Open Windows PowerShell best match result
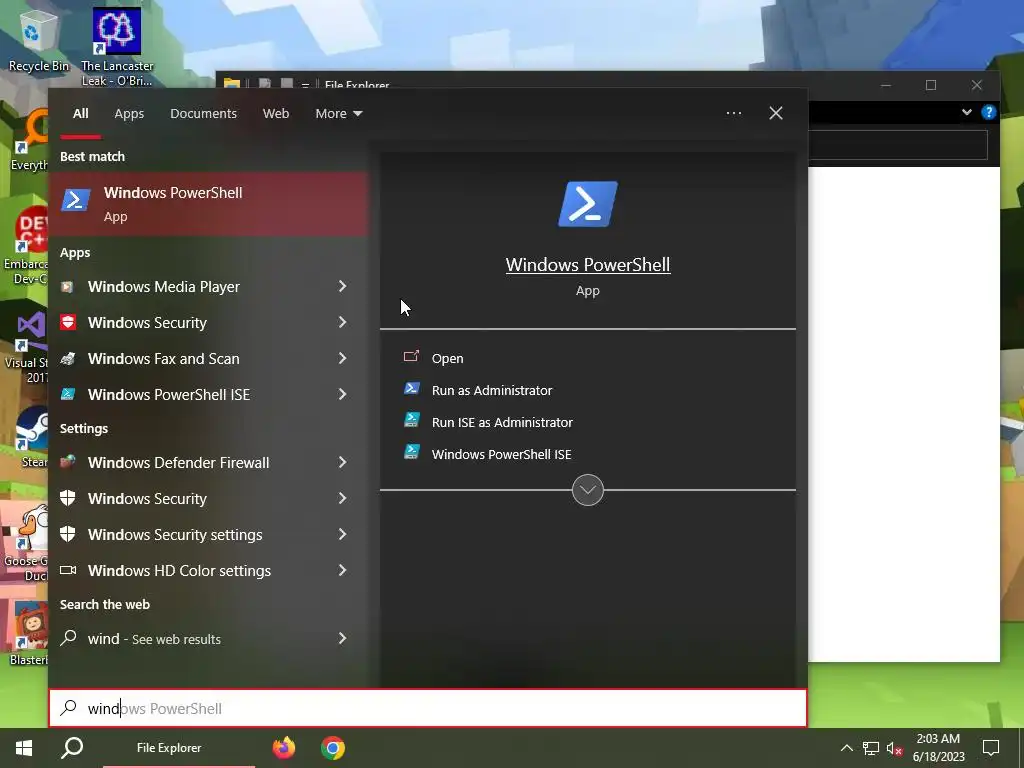 pos(209,204)
